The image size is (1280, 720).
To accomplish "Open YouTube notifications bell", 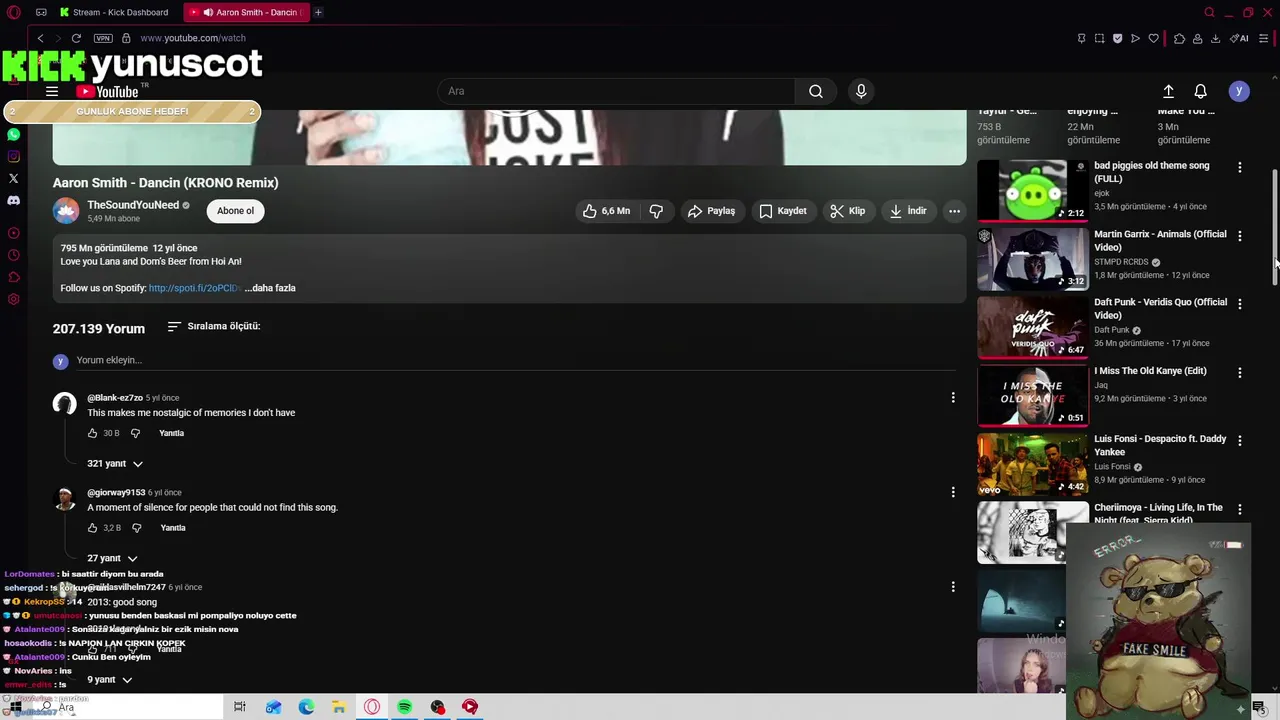I will 1201,91.
